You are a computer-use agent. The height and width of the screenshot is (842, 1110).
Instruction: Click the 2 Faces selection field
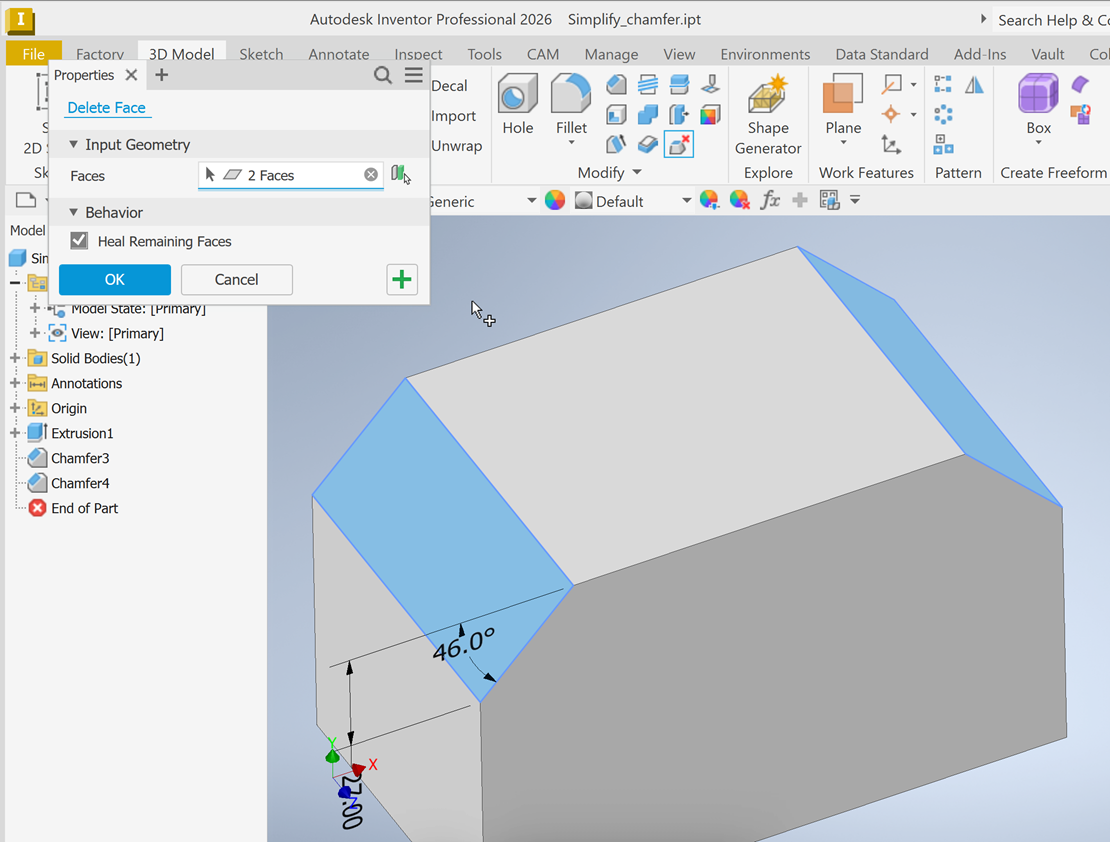pos(291,175)
